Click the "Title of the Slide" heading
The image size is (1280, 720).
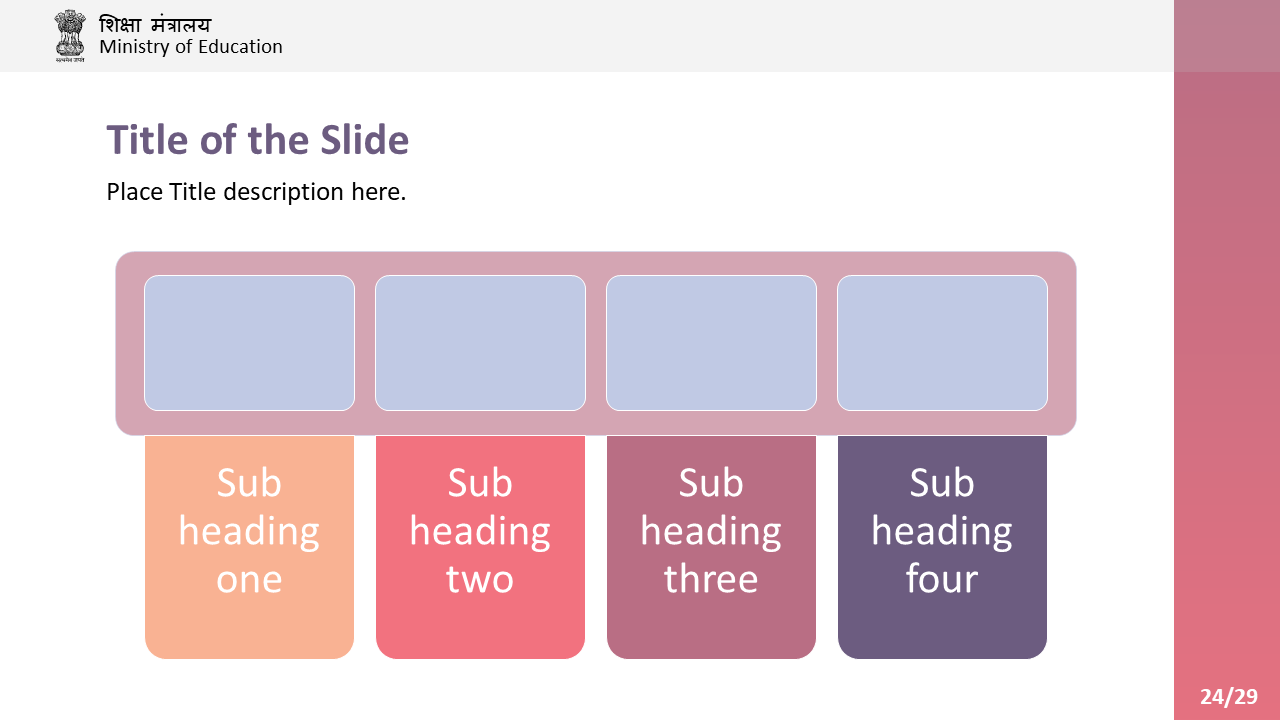point(258,139)
